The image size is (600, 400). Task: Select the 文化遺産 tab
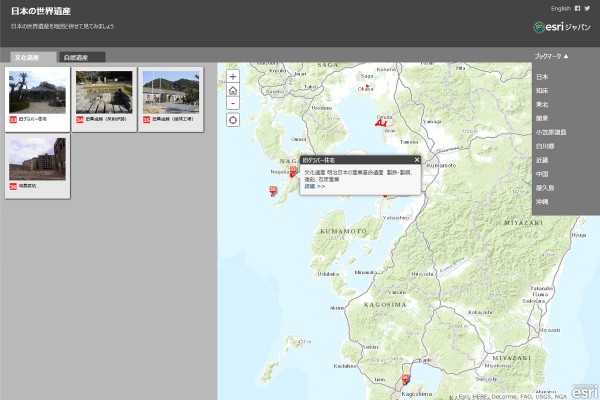pyautogui.click(x=27, y=58)
